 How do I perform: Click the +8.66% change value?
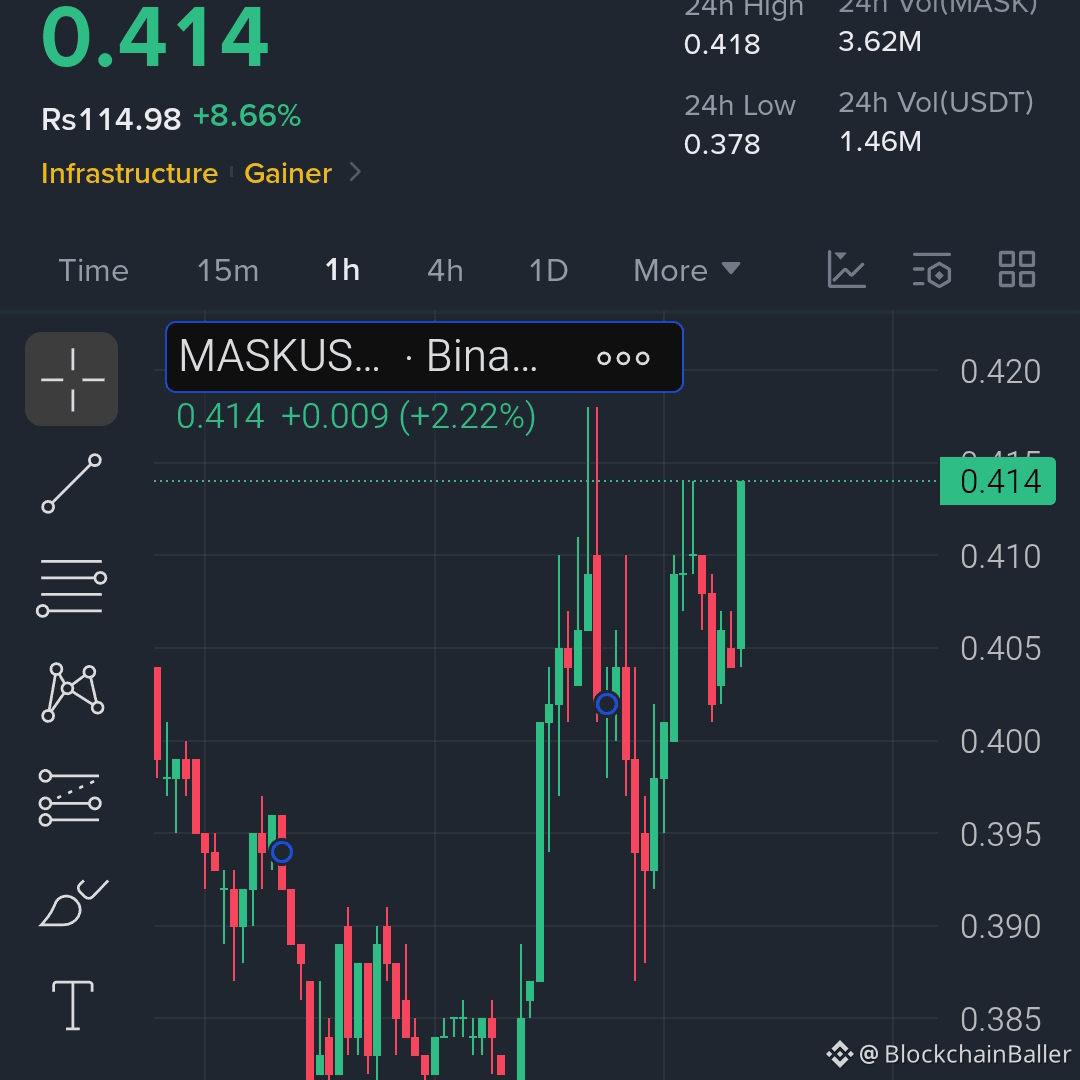tap(247, 116)
